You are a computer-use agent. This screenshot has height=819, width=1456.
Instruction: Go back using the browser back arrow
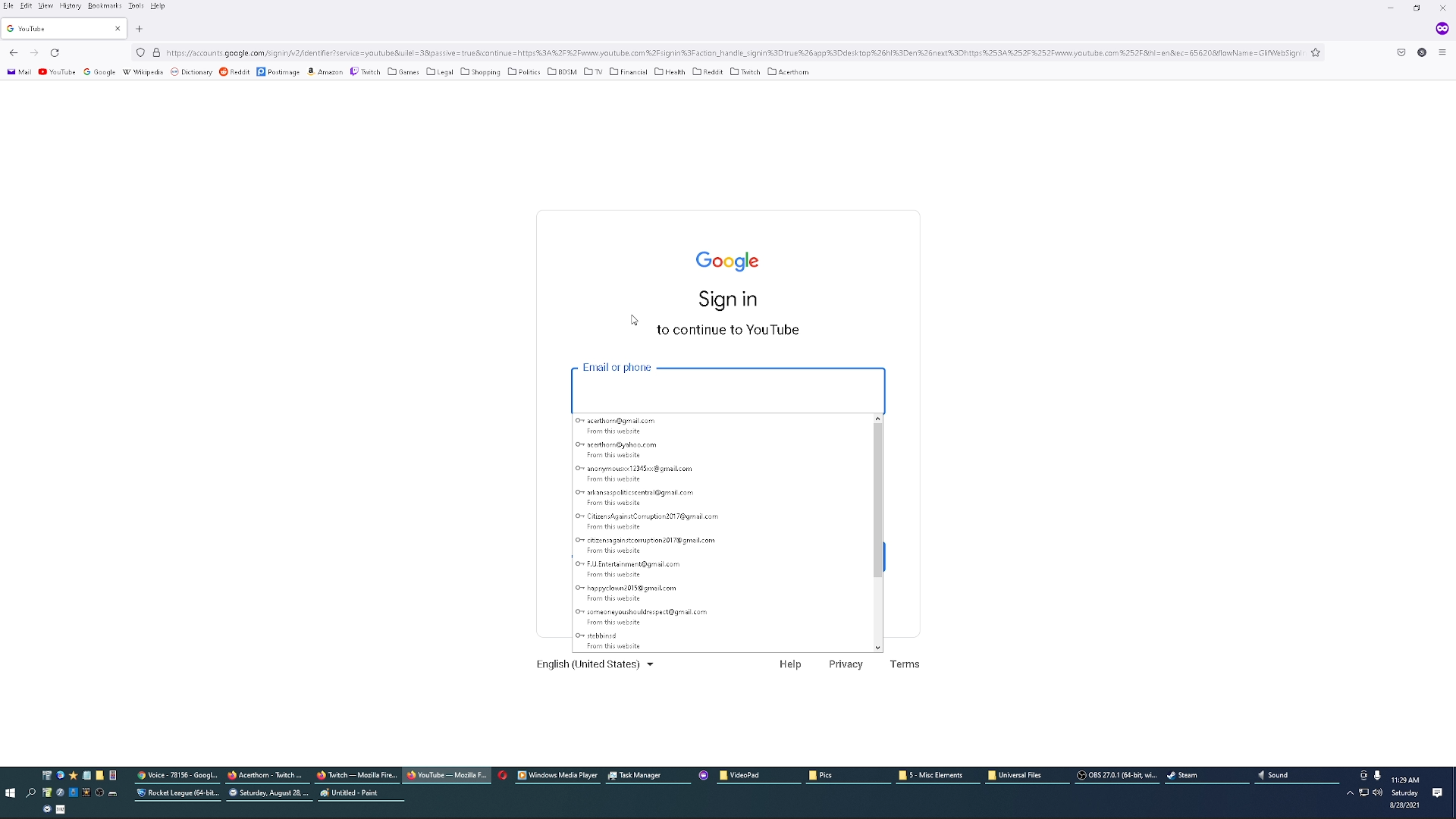pyautogui.click(x=14, y=52)
